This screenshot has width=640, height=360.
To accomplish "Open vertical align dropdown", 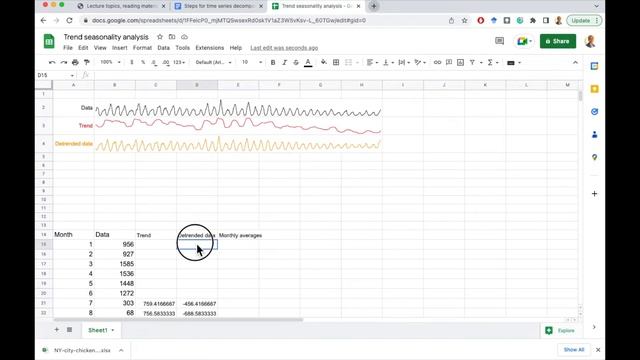I will [388, 62].
